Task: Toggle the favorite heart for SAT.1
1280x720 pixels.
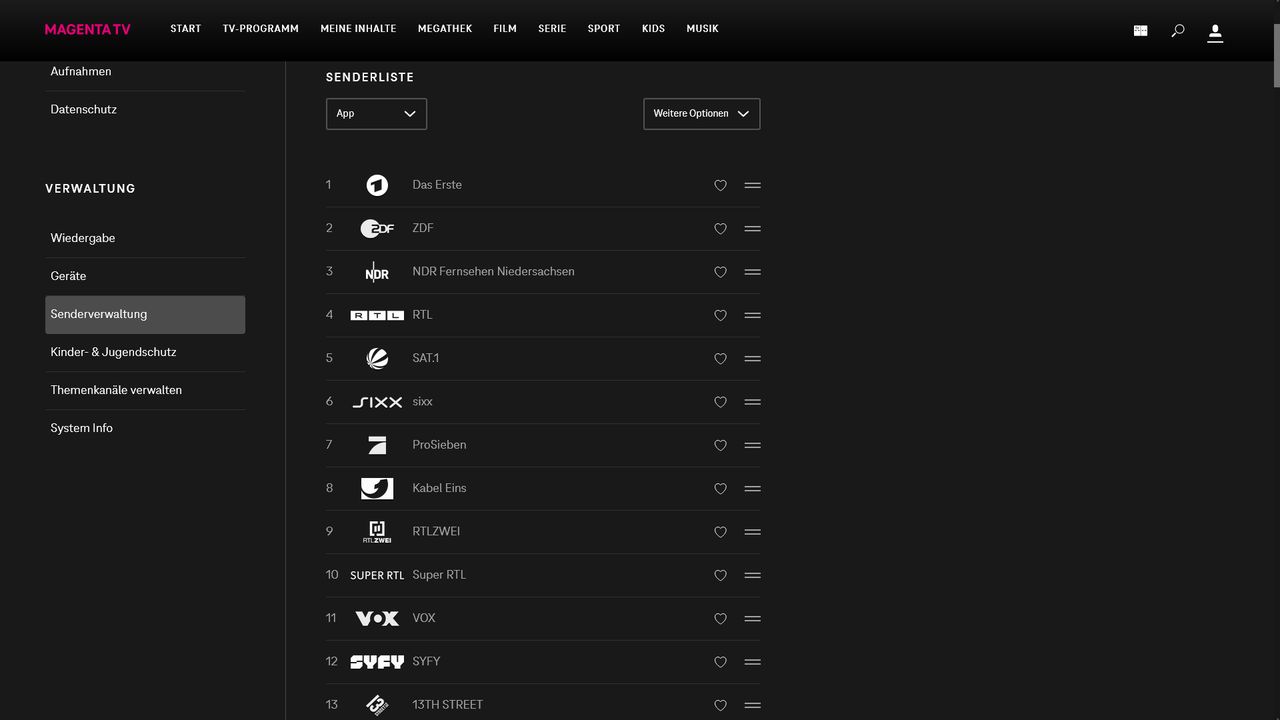Action: [720, 358]
